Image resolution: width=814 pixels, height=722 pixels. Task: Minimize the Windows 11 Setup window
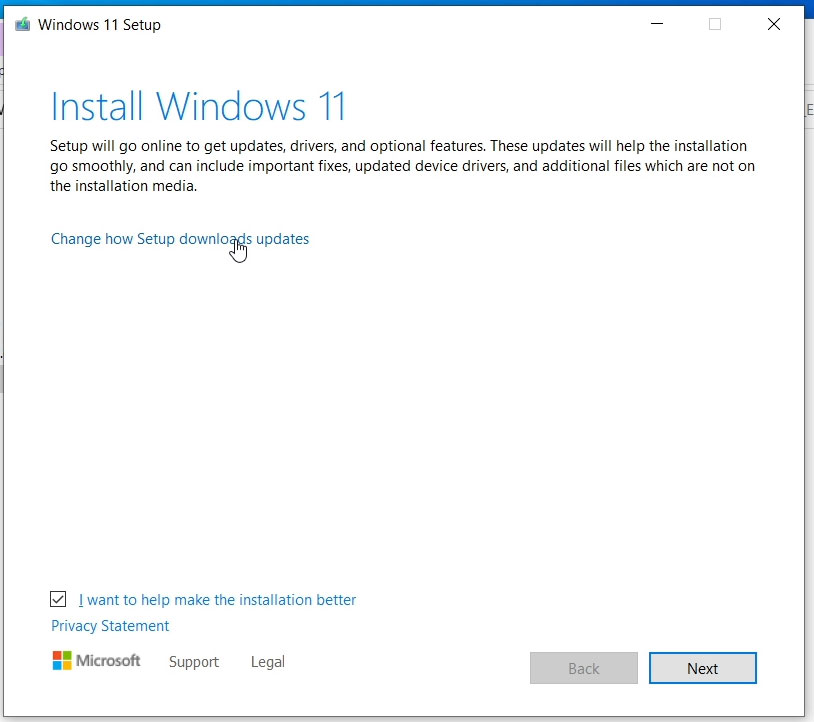click(x=656, y=25)
